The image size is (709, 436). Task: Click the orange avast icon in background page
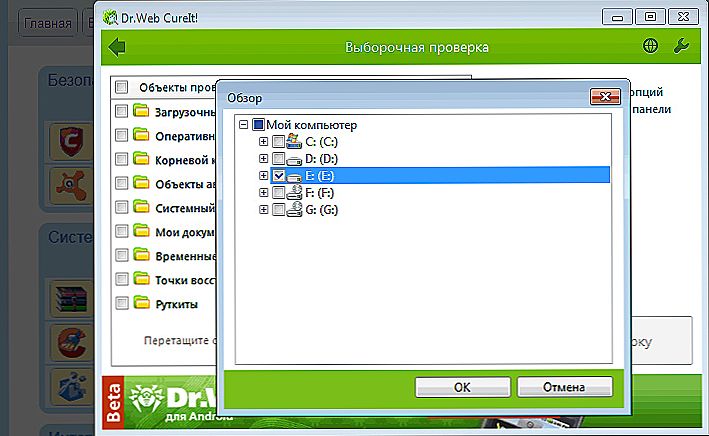(x=71, y=185)
